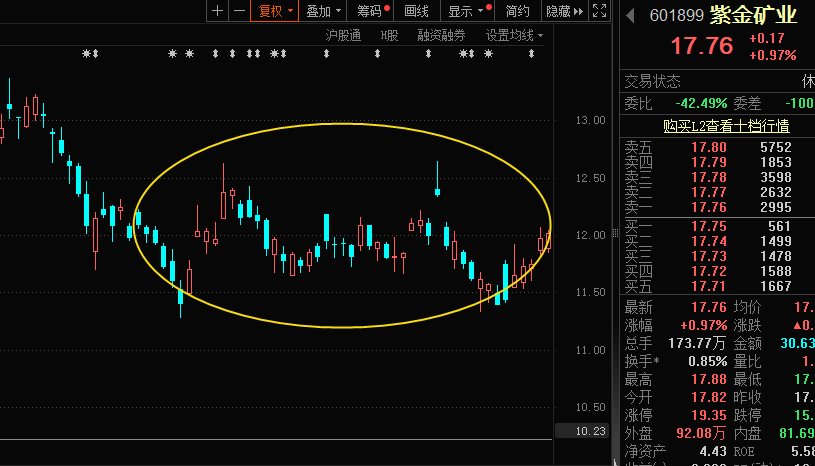Open the 设置均线 dropdown
The height and width of the screenshot is (466, 815).
(514, 35)
